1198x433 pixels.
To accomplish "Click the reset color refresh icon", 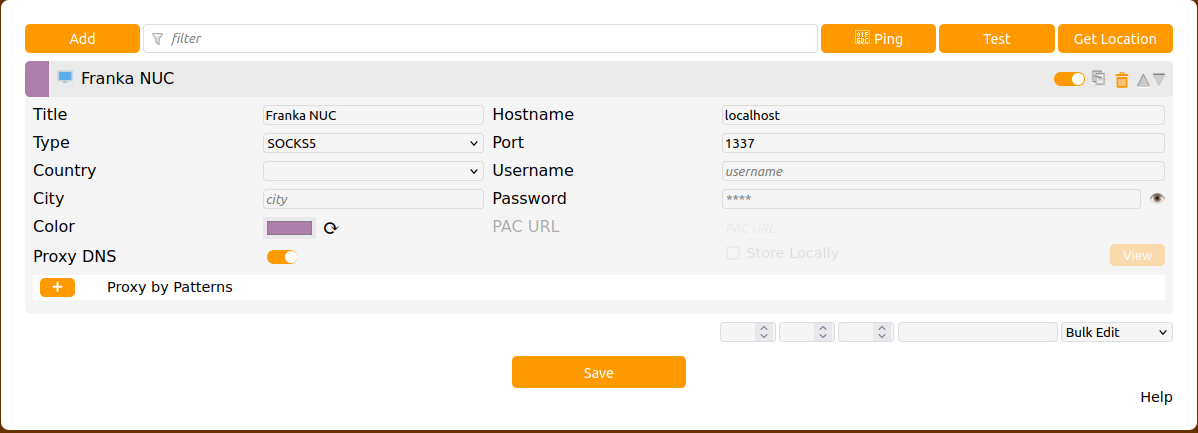I will coord(331,228).
